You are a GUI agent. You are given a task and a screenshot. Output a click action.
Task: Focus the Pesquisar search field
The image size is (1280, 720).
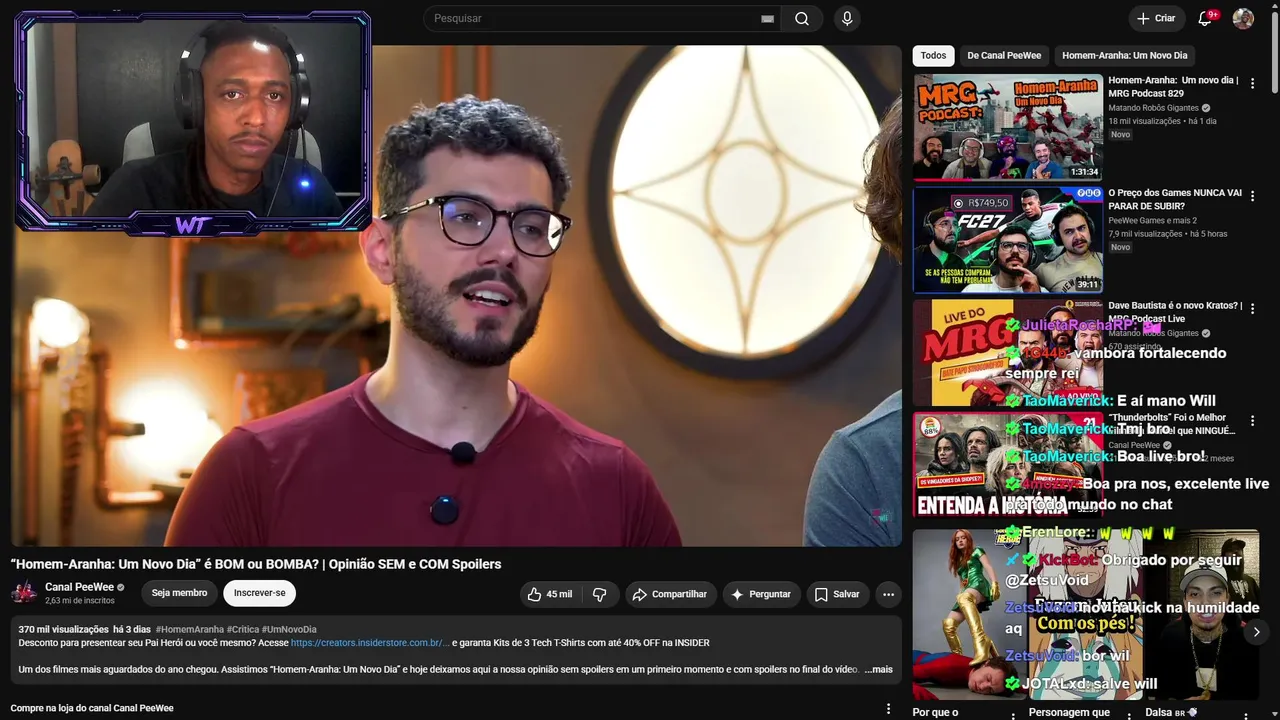pyautogui.click(x=595, y=19)
